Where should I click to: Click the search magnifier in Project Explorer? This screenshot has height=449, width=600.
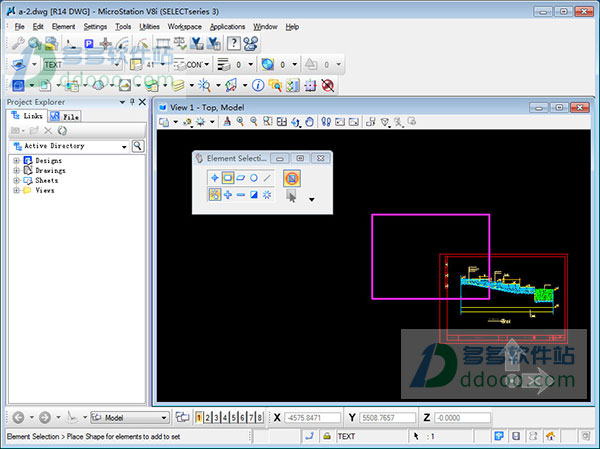[x=138, y=146]
